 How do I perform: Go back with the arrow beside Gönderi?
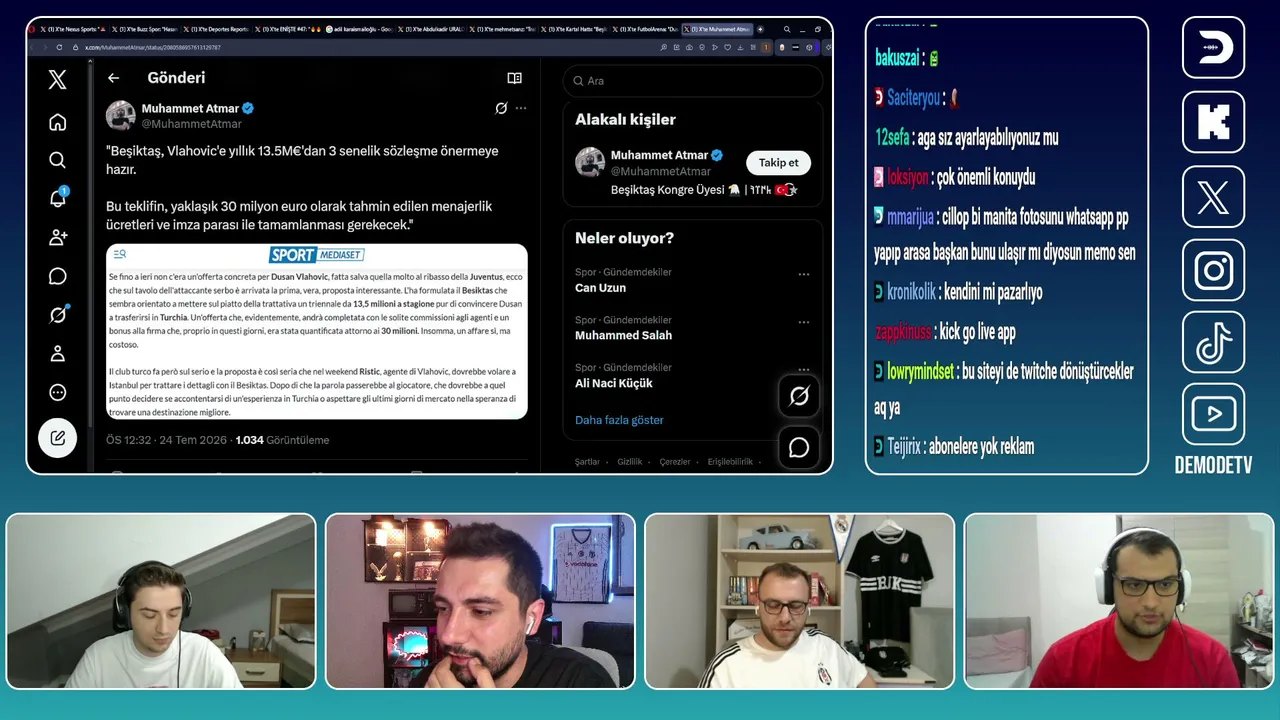coord(114,78)
